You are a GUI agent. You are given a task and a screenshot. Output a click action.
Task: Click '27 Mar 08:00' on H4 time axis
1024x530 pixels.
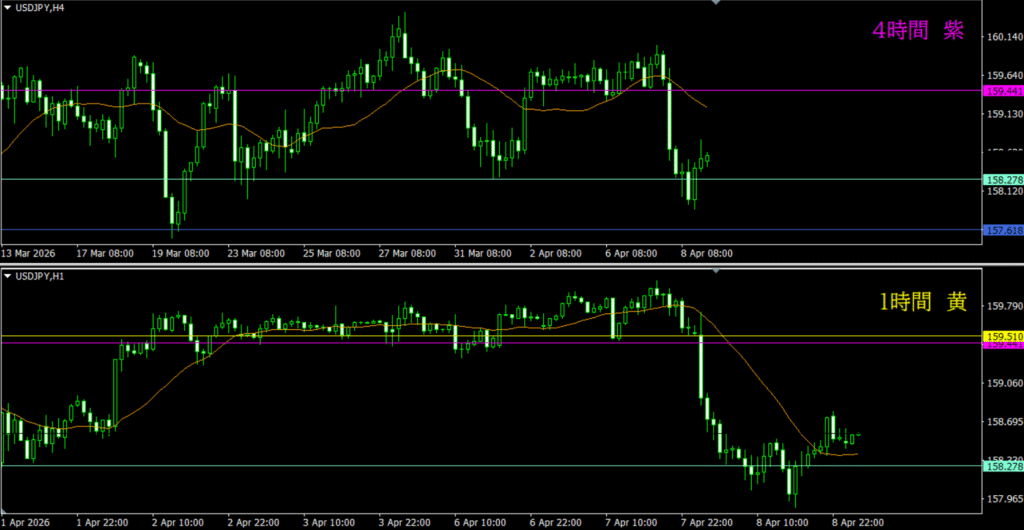(407, 254)
